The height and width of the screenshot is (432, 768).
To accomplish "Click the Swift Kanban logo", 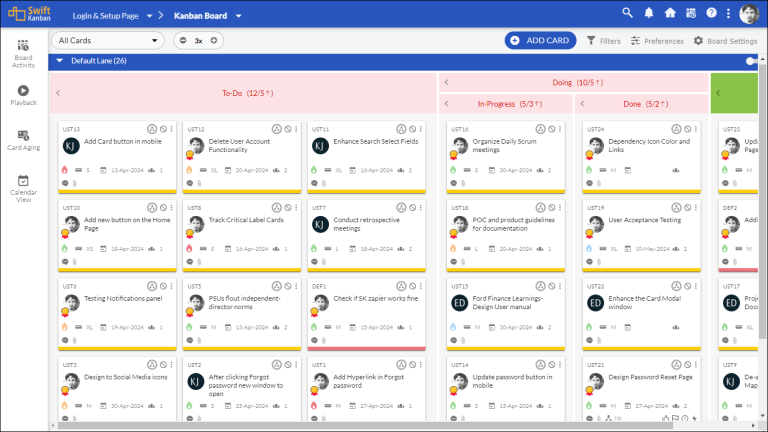I will tap(29, 14).
